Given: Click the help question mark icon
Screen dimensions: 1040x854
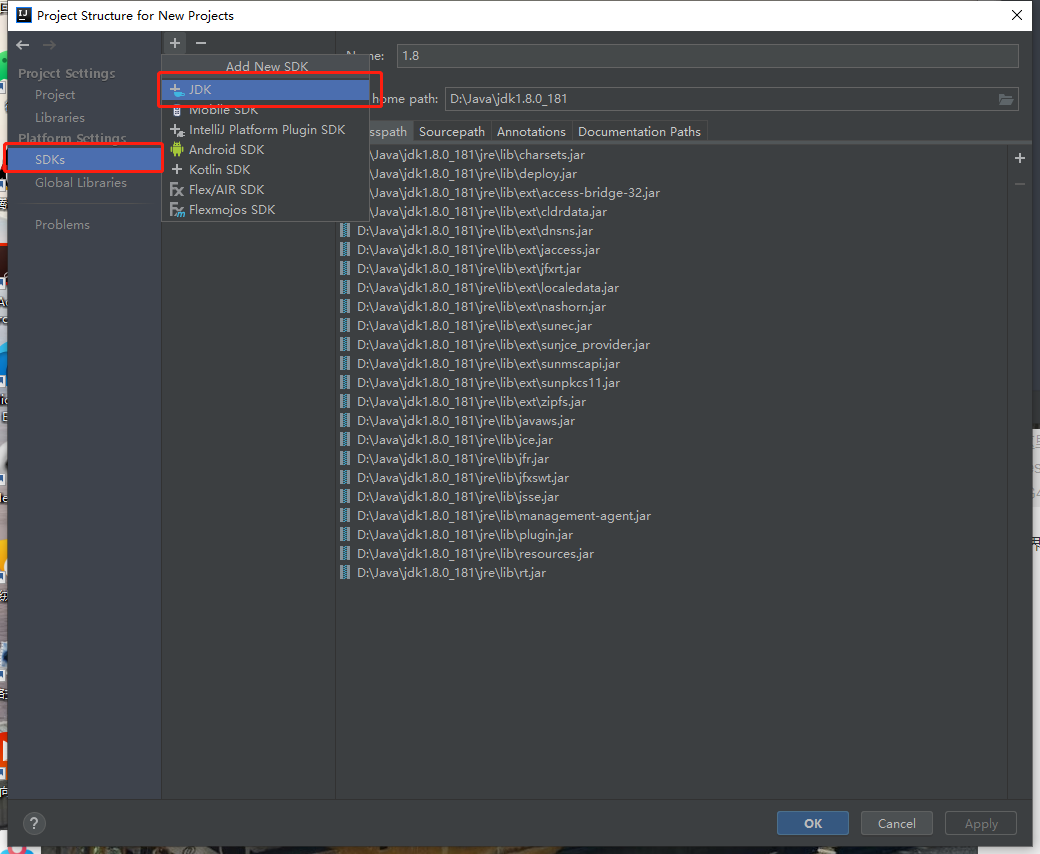Looking at the screenshot, I should pos(33,823).
